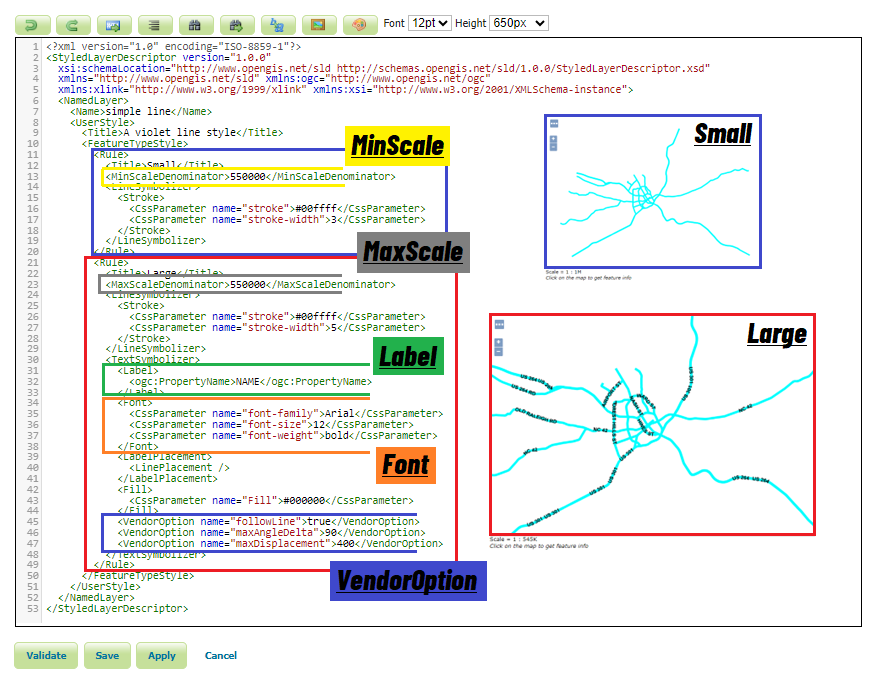The height and width of the screenshot is (684, 876).
Task: Cancel editing via the Cancel link
Action: point(220,655)
